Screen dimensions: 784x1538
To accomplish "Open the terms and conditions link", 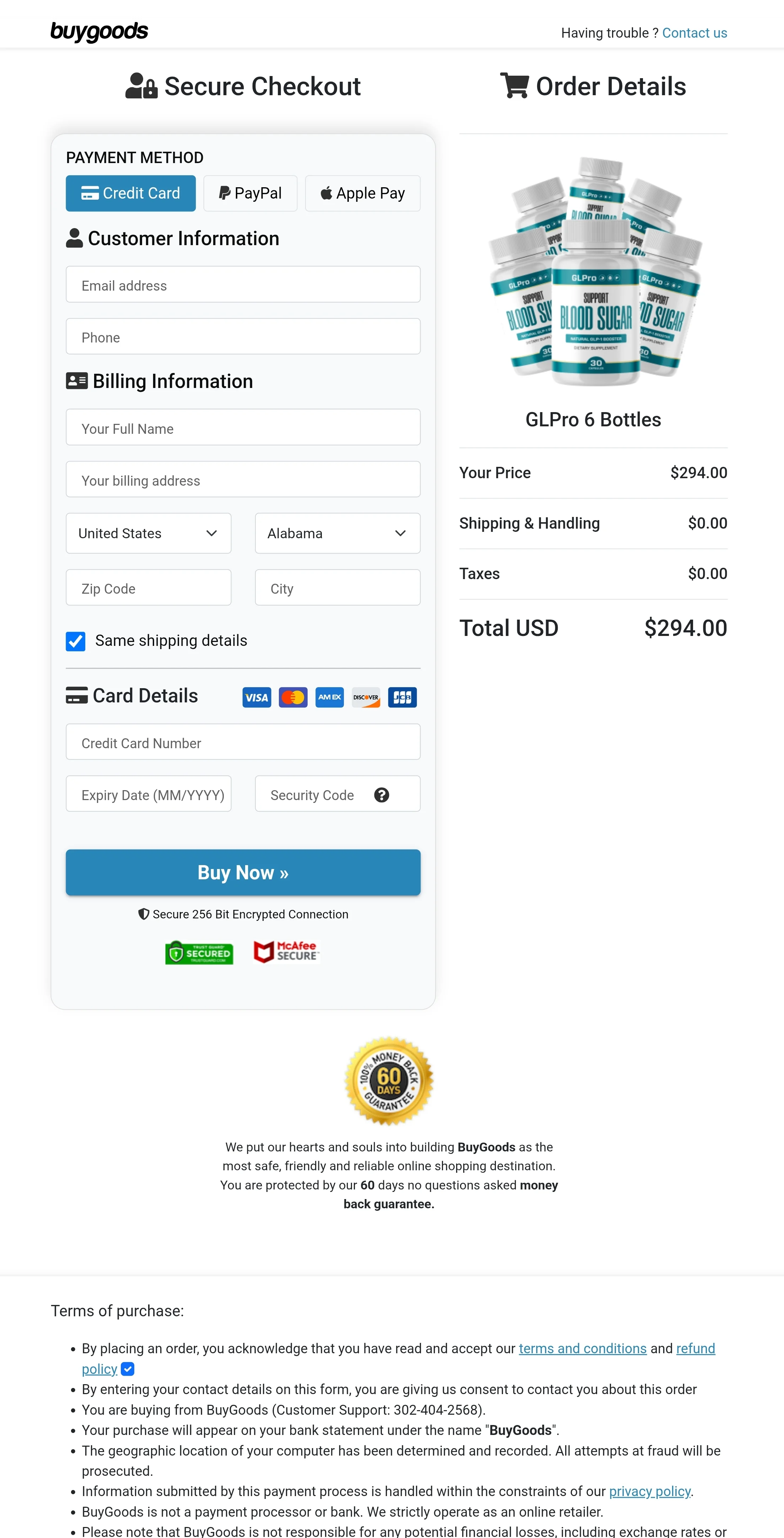I will (582, 1348).
